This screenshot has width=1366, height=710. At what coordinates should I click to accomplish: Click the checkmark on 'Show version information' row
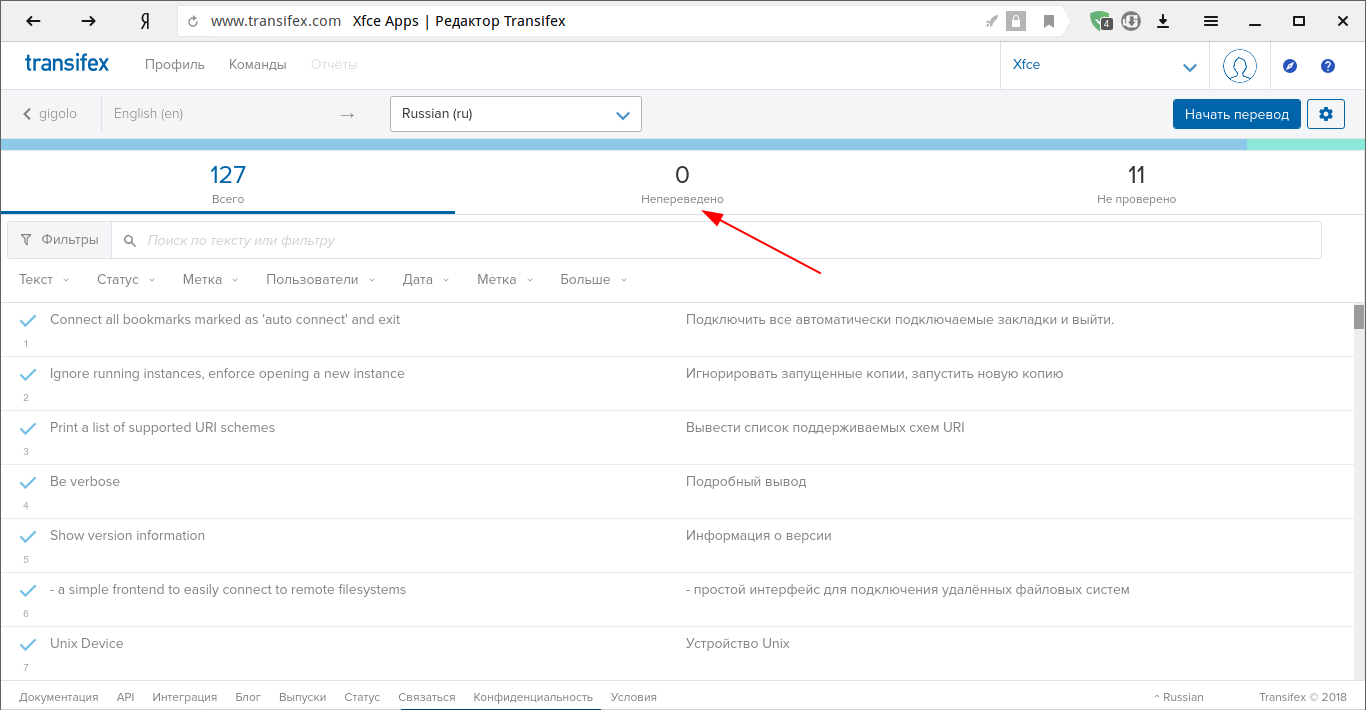click(x=28, y=537)
